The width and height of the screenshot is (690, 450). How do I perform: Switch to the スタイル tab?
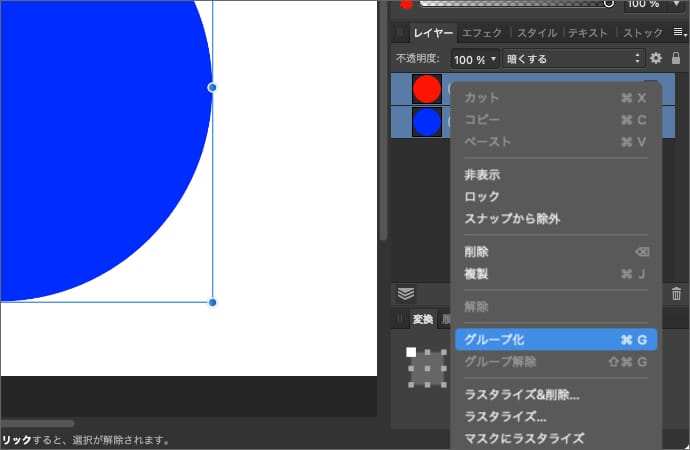537,33
